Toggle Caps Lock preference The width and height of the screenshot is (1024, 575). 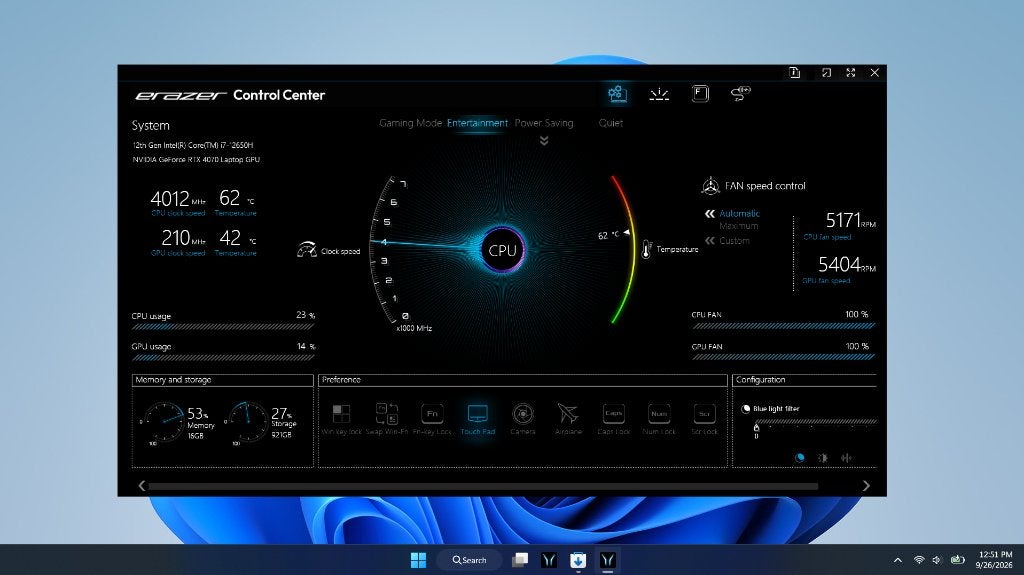click(613, 419)
